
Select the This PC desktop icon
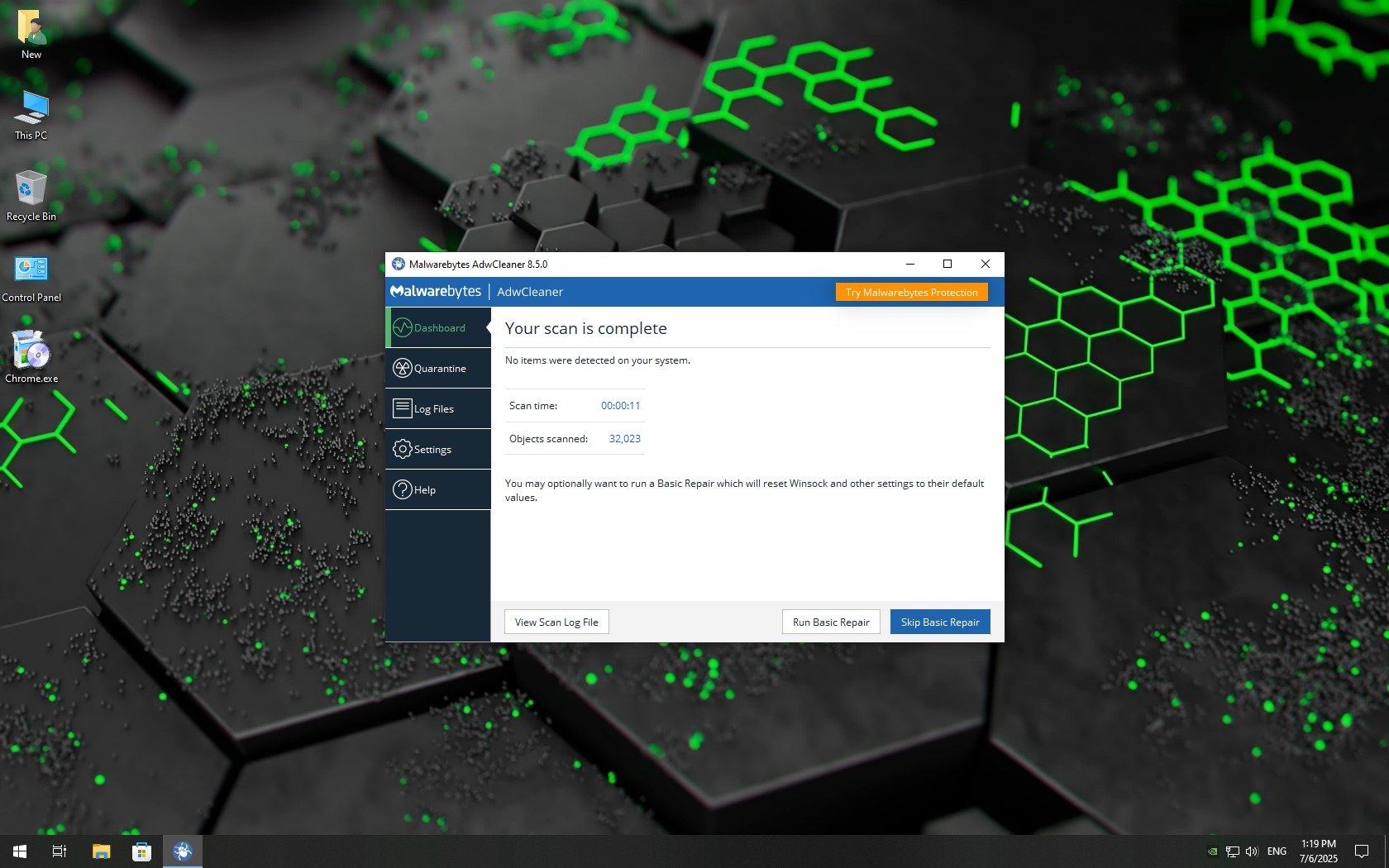(x=31, y=116)
